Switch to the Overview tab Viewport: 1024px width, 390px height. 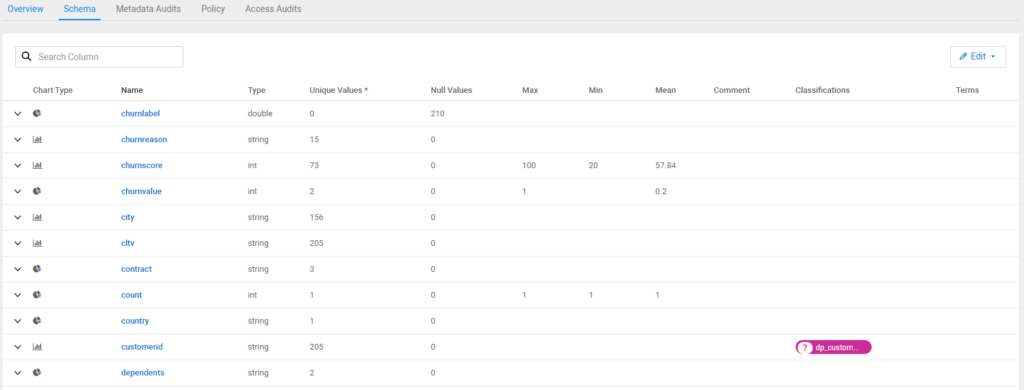(x=25, y=9)
